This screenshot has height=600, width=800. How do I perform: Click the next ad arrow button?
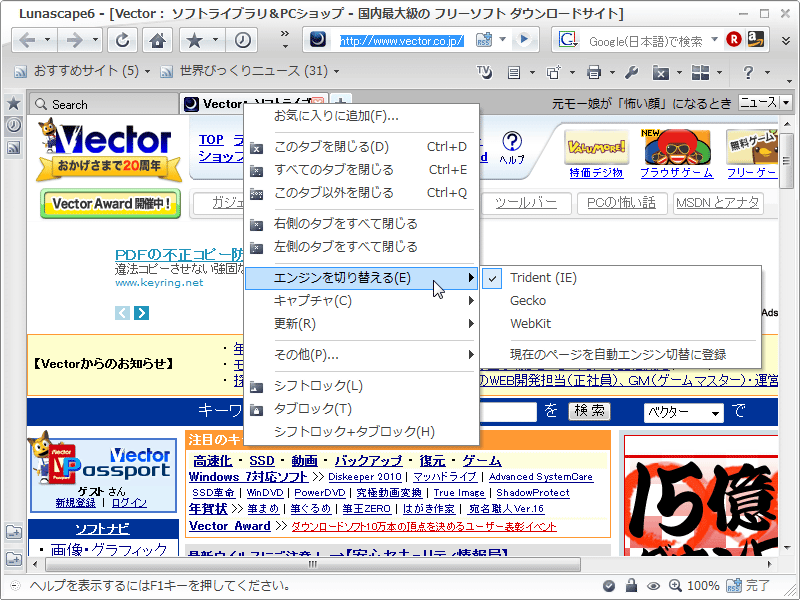(x=141, y=313)
